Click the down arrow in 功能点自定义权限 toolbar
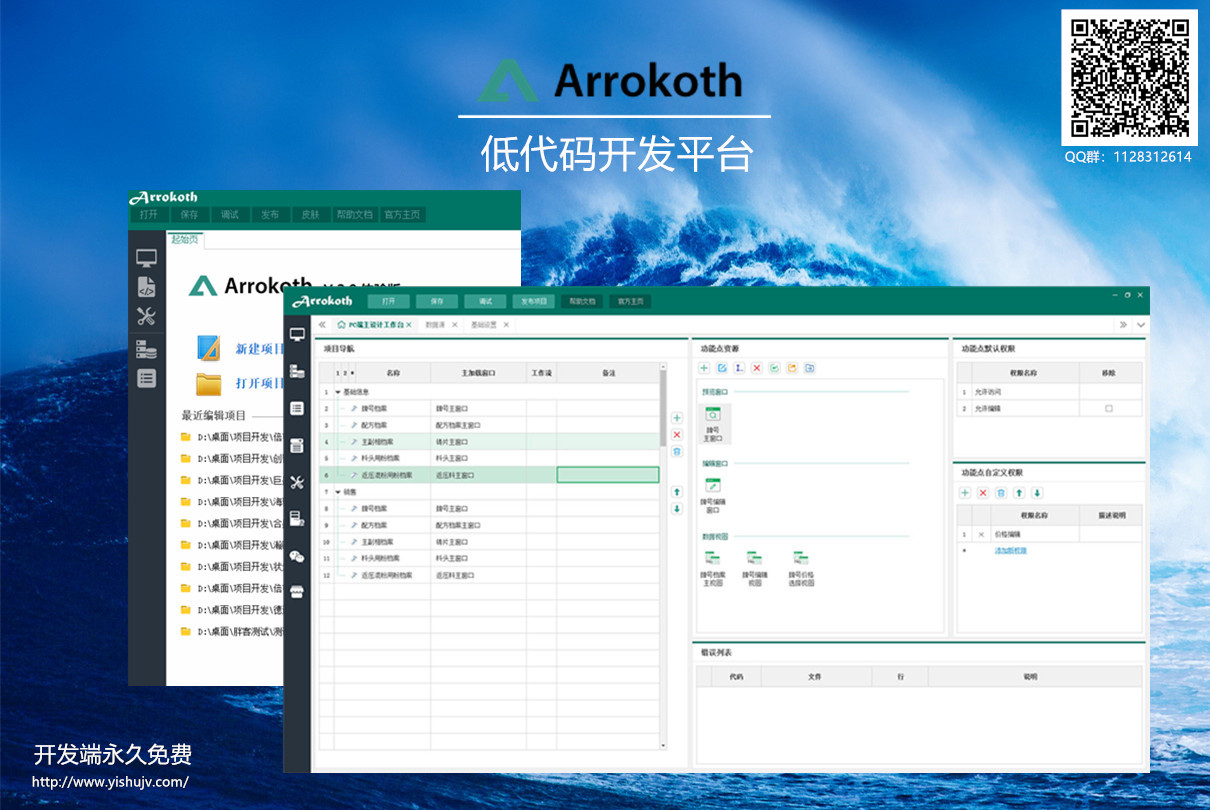The image size is (1210, 810). pos(1037,493)
